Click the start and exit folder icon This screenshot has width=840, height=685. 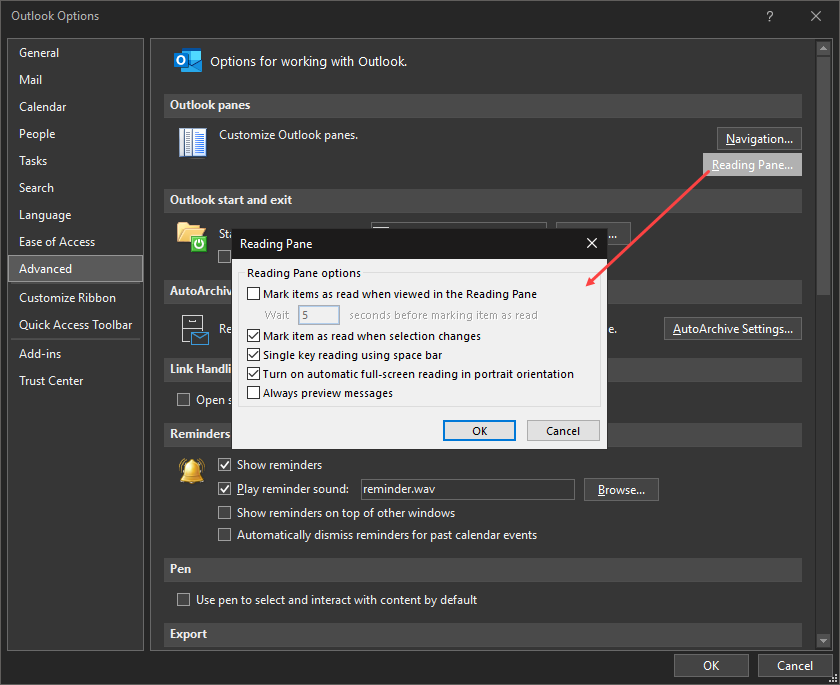[x=192, y=237]
